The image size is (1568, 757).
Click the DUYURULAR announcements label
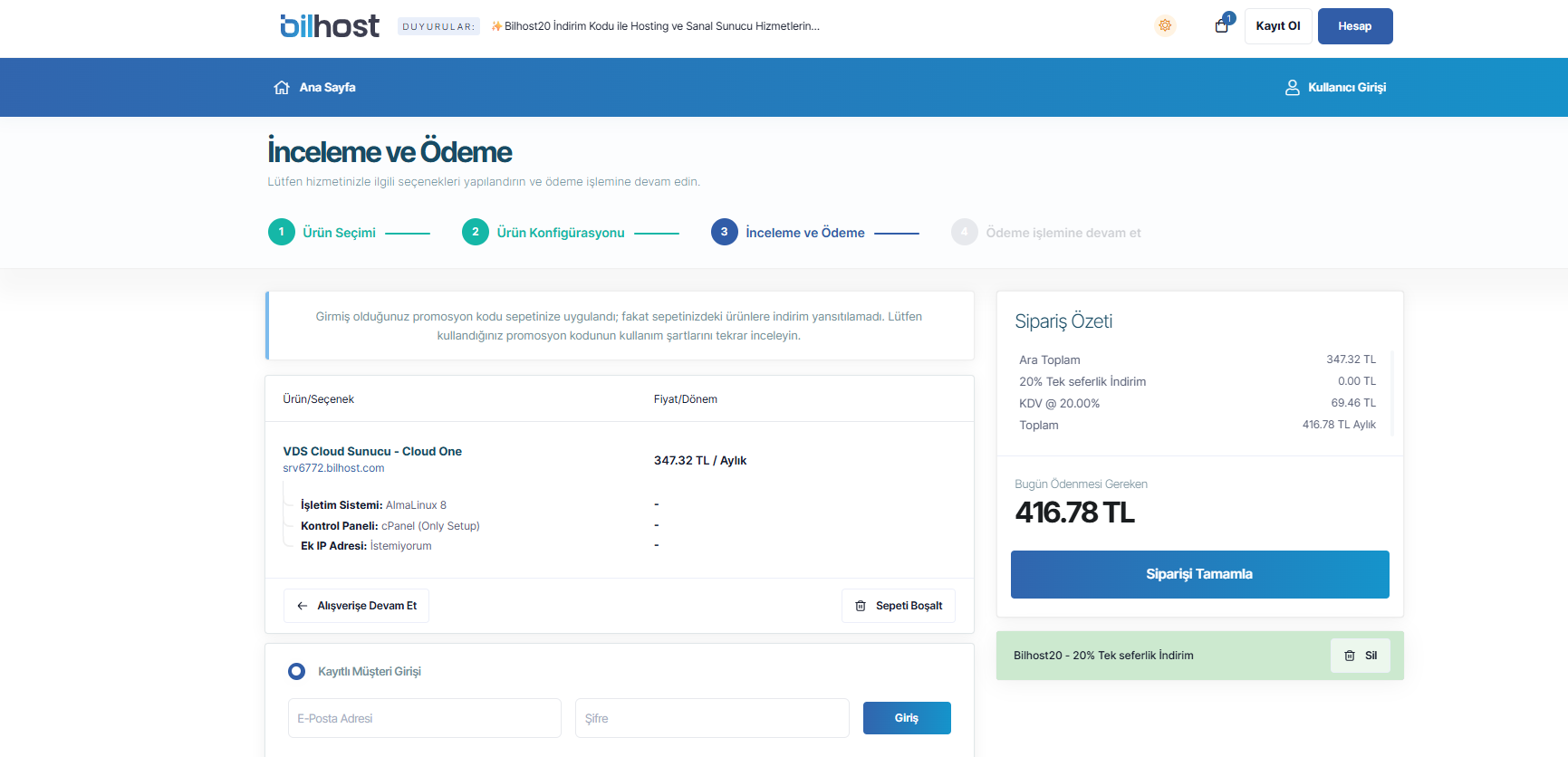(x=438, y=26)
